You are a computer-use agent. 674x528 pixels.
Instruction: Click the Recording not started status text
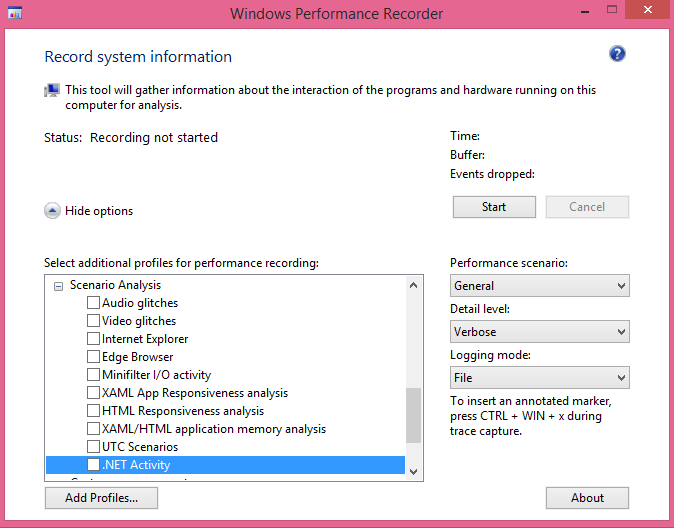click(154, 138)
